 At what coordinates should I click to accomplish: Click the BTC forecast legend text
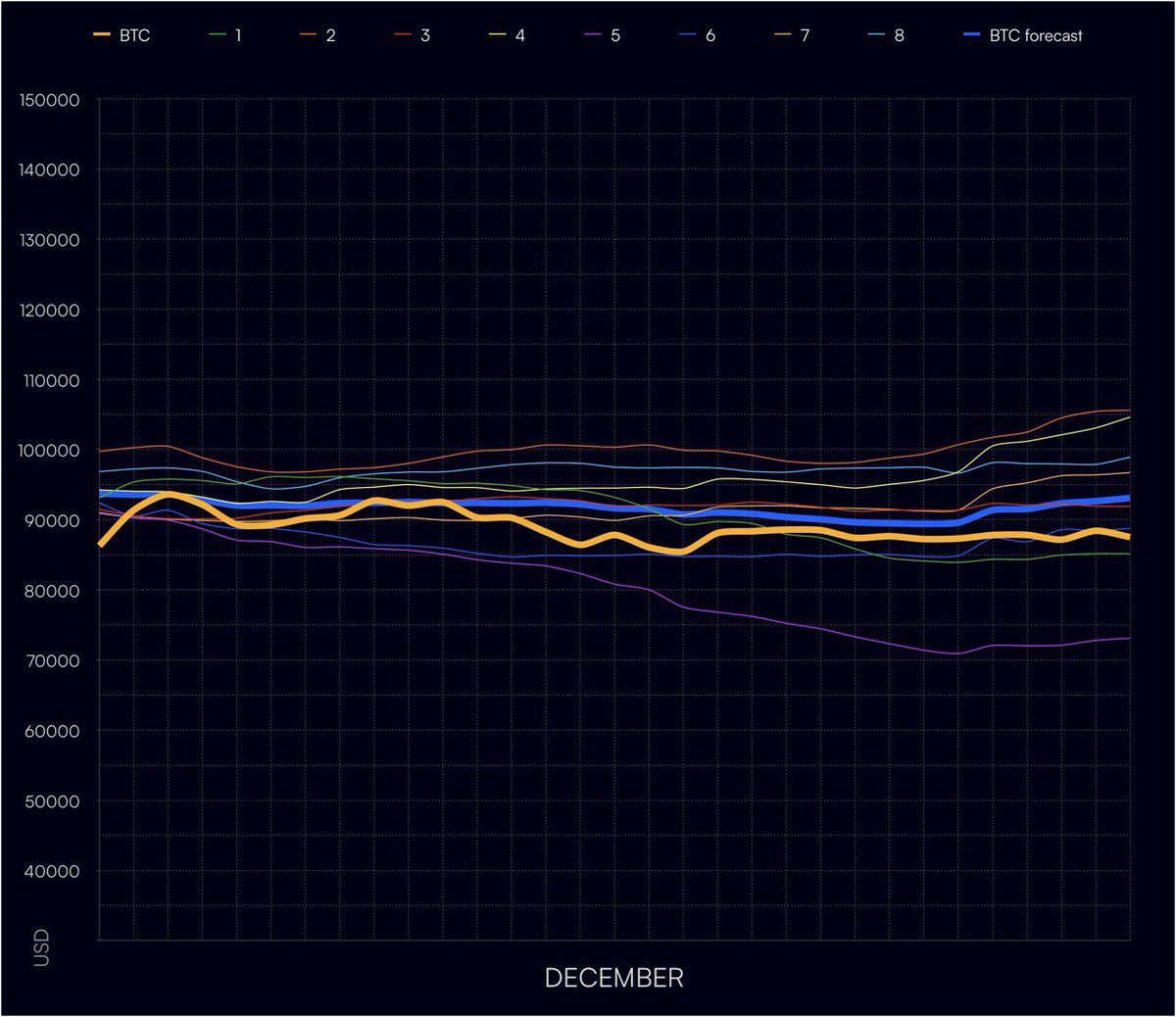click(x=1038, y=34)
